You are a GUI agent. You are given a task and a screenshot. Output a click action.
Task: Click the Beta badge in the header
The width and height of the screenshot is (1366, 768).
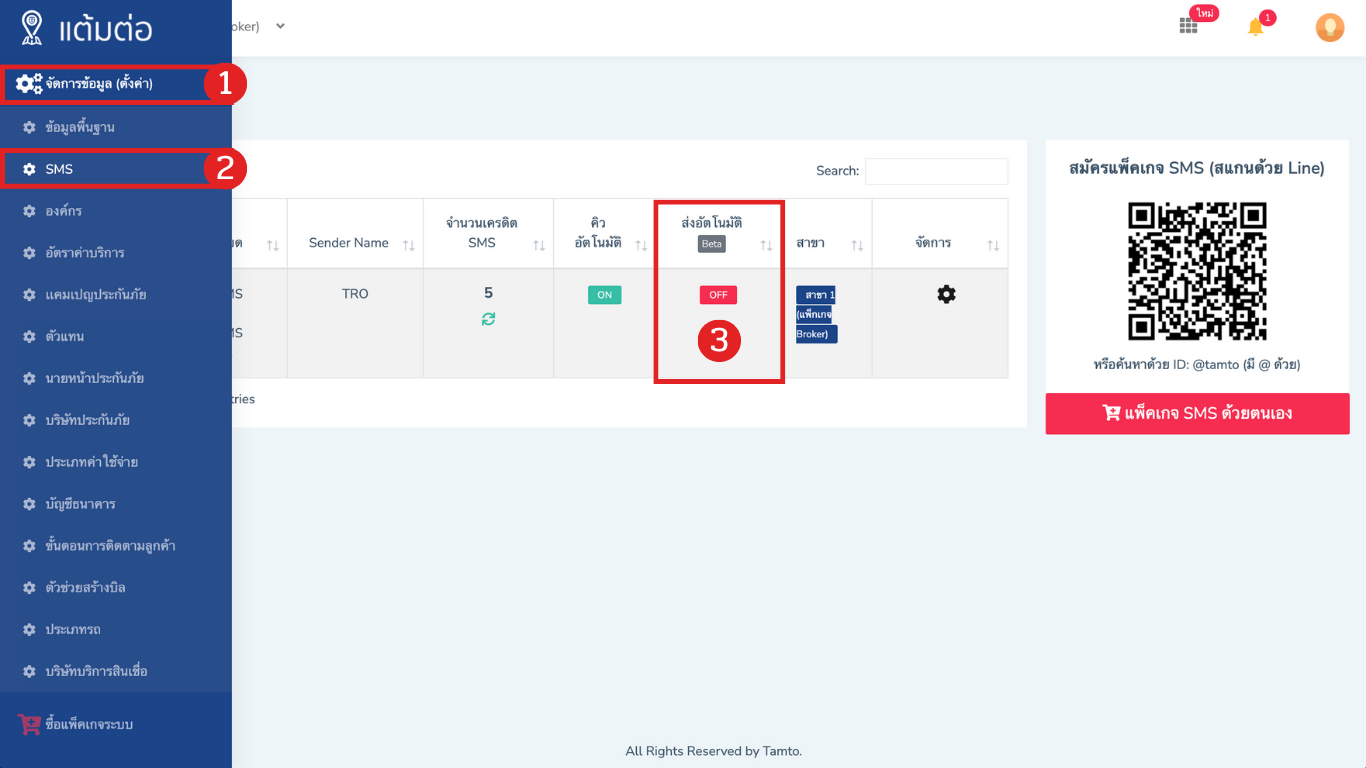pos(712,244)
